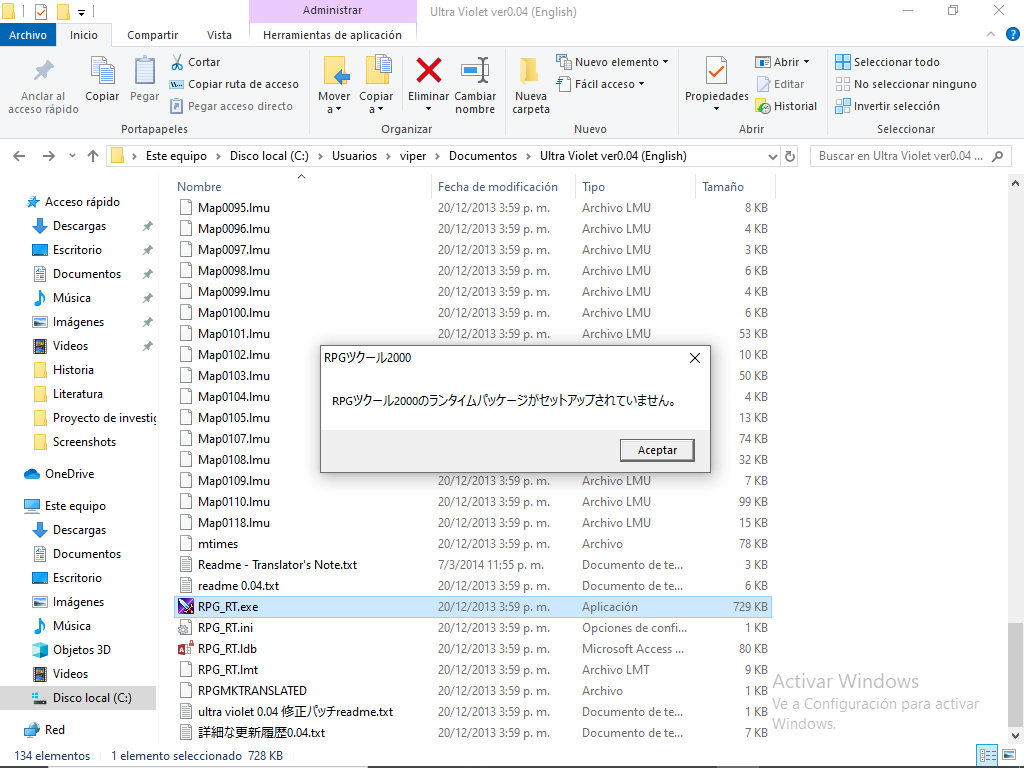Create a Nueva carpeta
The height and width of the screenshot is (768, 1024).
coord(530,86)
